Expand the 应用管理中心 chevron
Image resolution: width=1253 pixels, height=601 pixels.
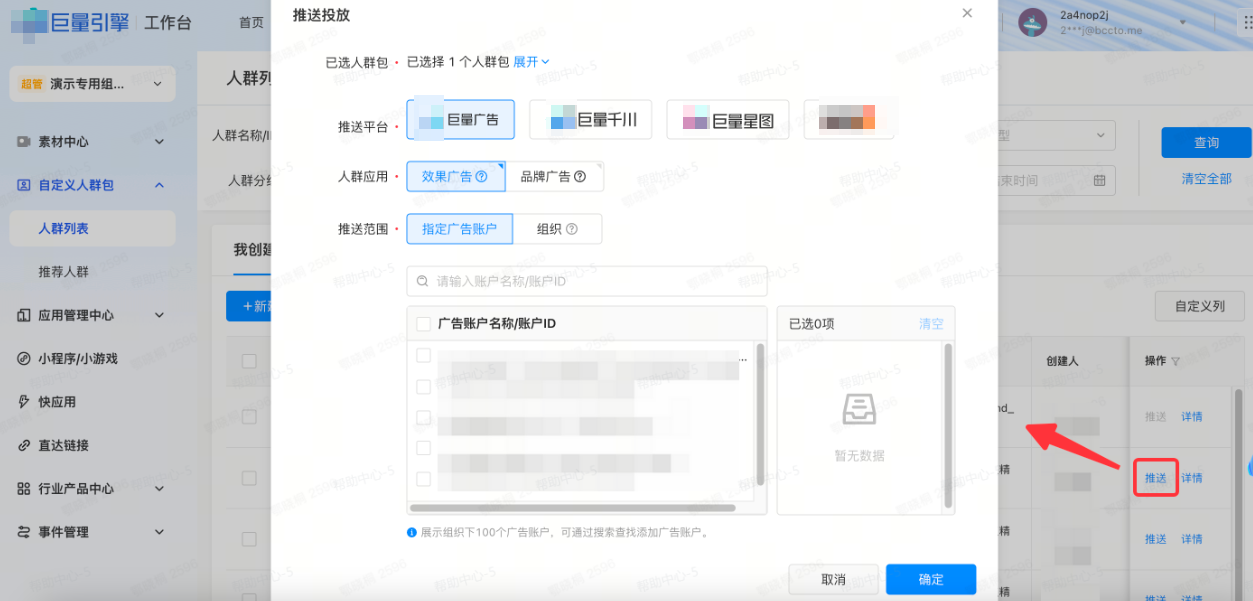(158, 315)
